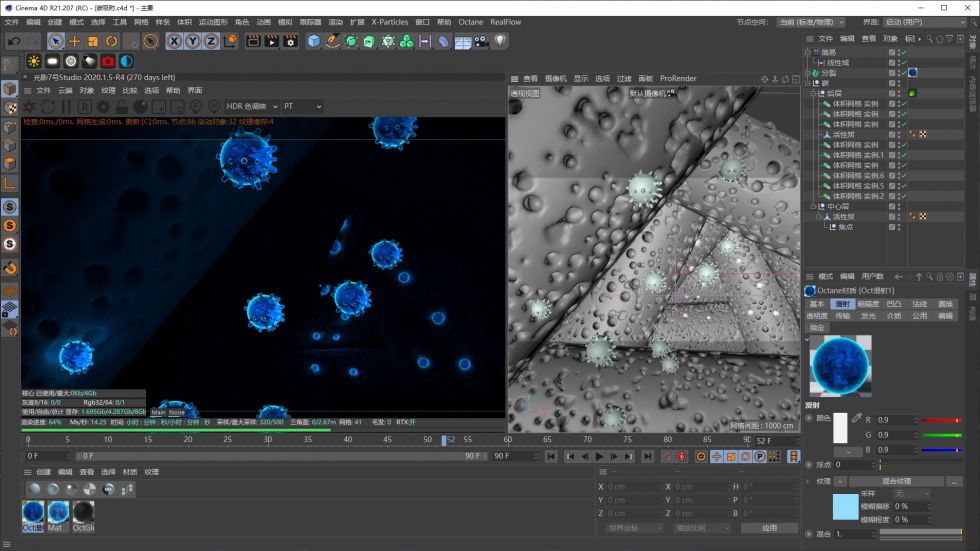Viewport: 980px width, 551px height.
Task: Open the Octane menu in menu bar
Action: pos(470,21)
